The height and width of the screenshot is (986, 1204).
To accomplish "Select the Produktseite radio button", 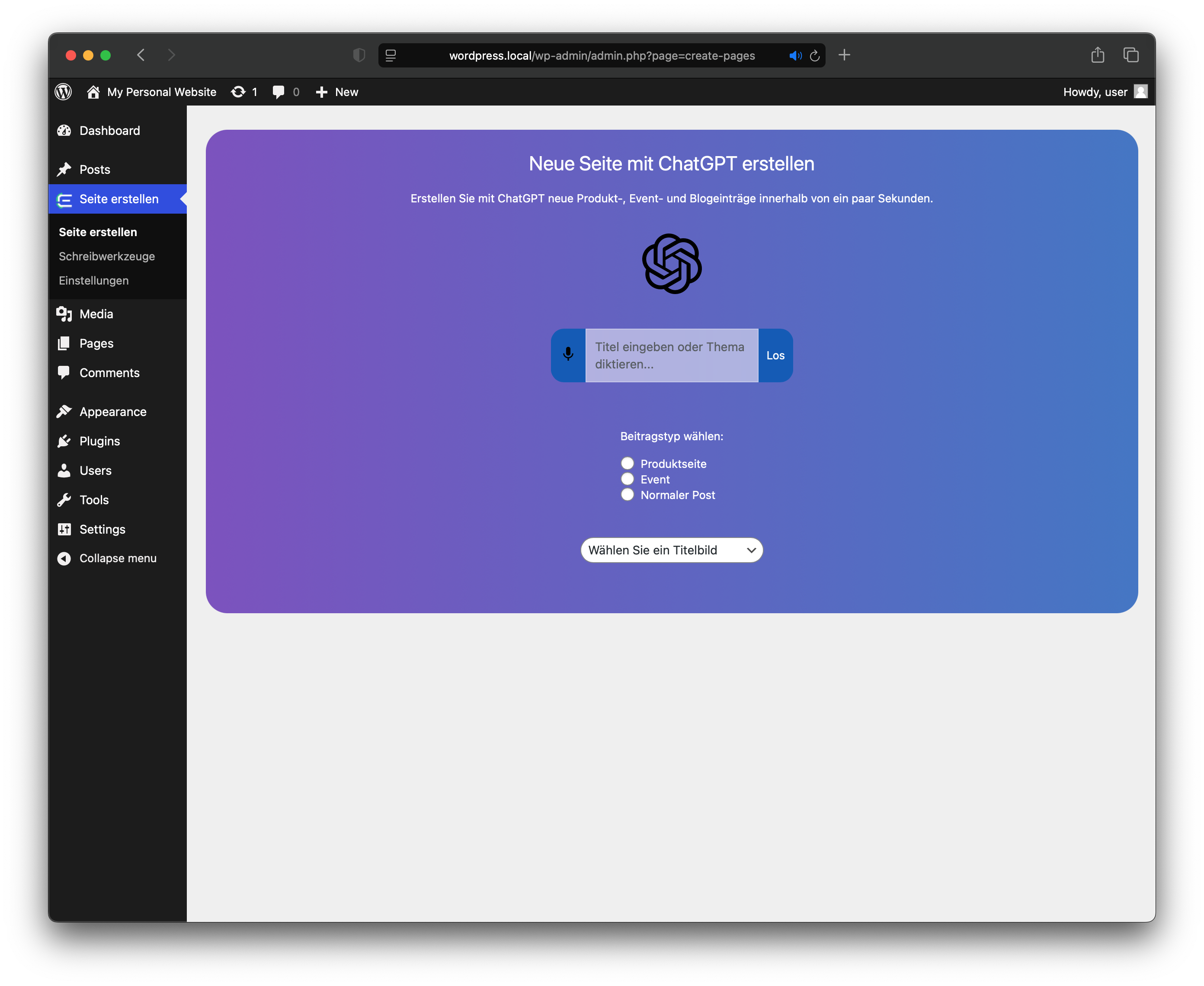I will coord(627,464).
